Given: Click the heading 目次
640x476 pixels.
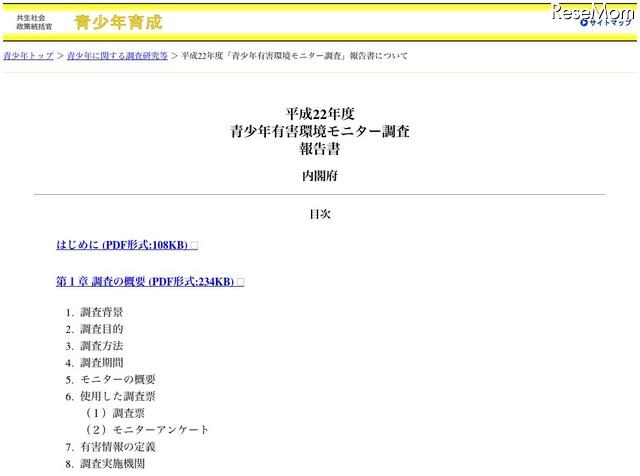Looking at the screenshot, I should [320, 214].
